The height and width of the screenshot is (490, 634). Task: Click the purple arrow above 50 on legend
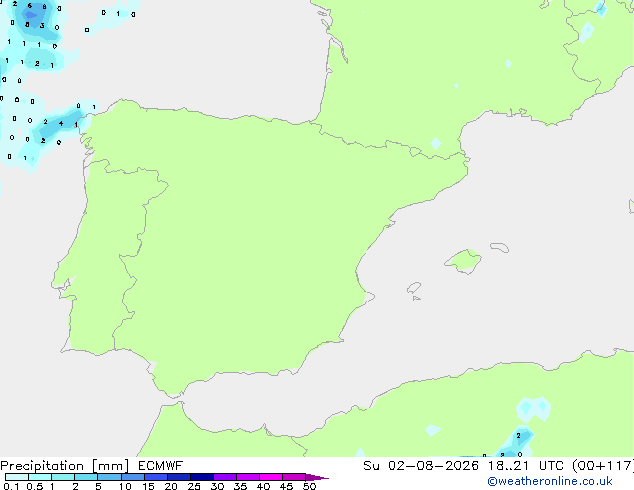point(317,477)
